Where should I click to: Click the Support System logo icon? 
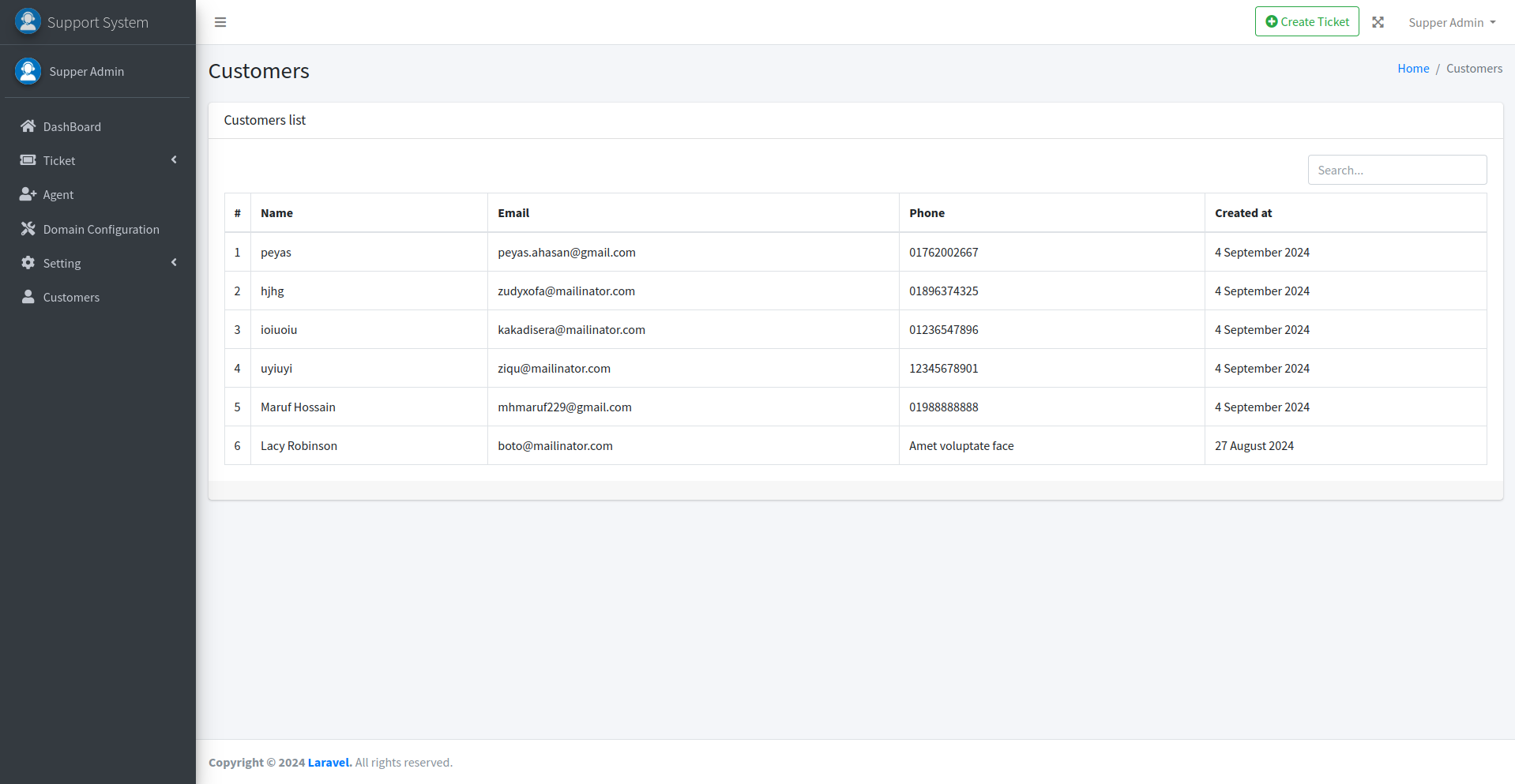(28, 21)
